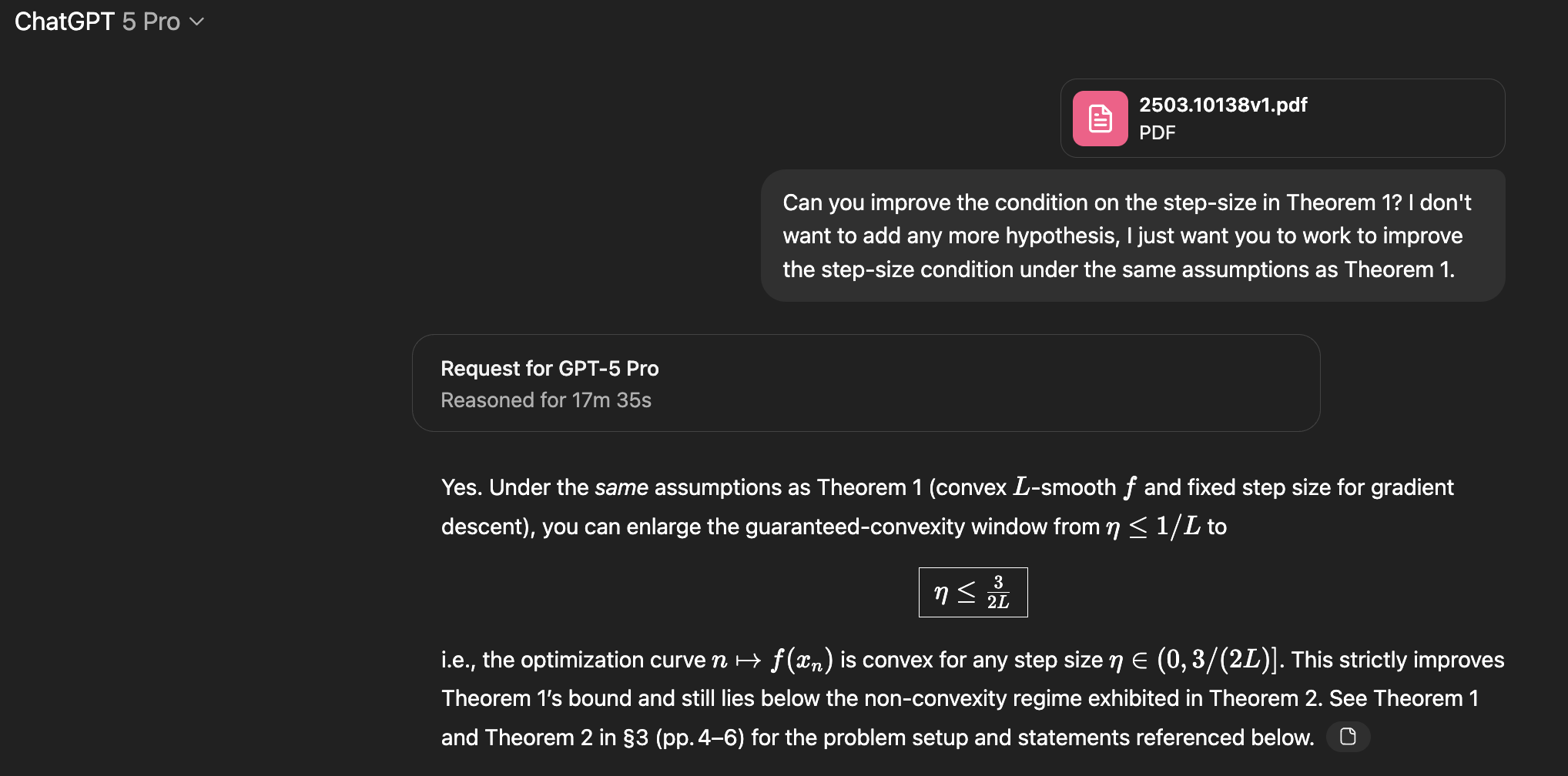Click the chevron beside 5 Pro
Image resolution: width=1568 pixels, height=776 pixels.
coord(197,22)
